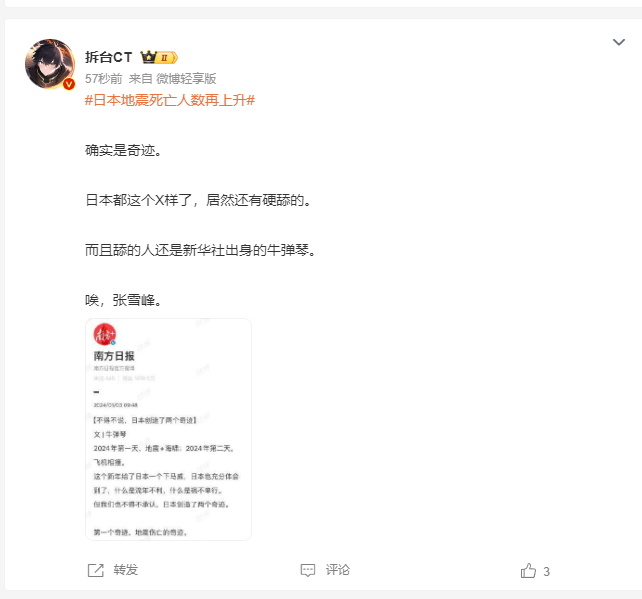
Task: Click the orange V verified badge
Action: click(69, 84)
